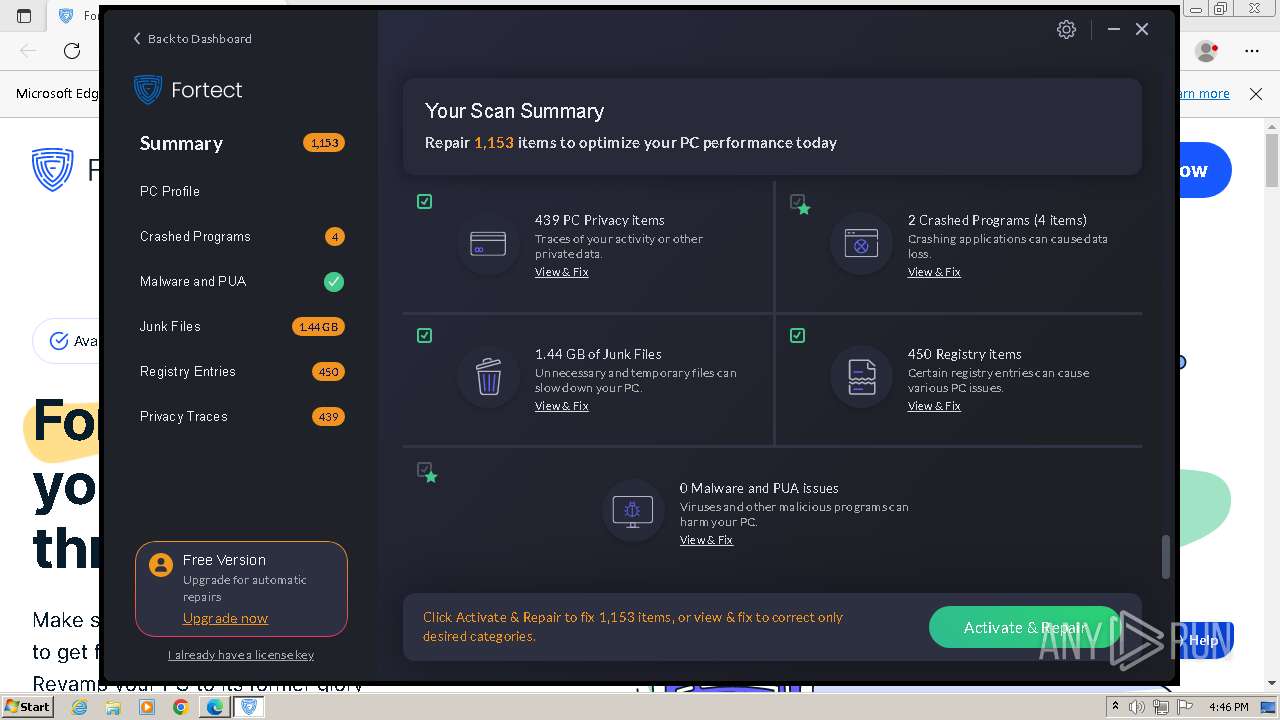Screen dimensions: 1280x720
Task: Uncheck the Registry items checkbox
Action: click(x=797, y=336)
